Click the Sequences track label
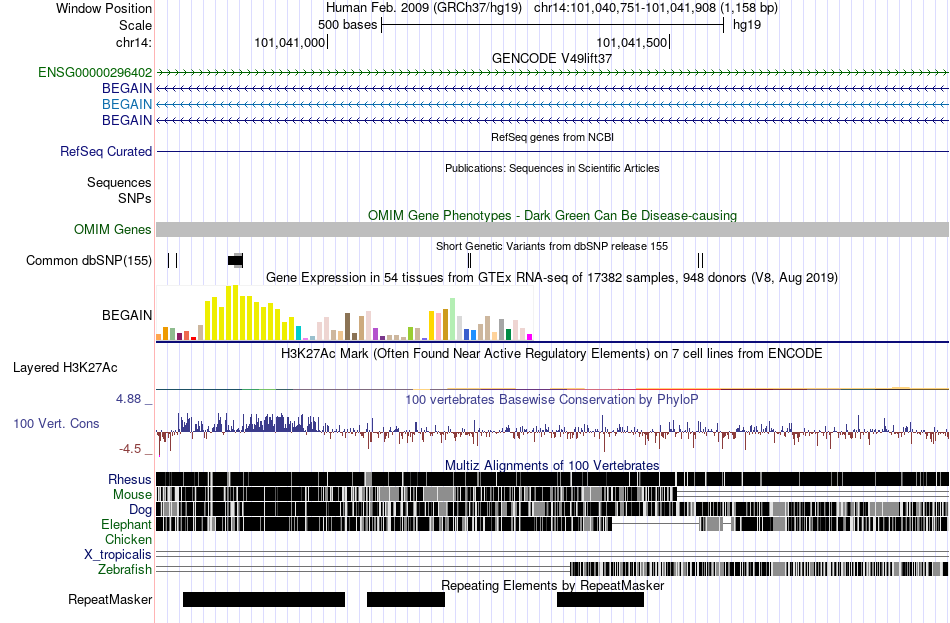Image resolution: width=950 pixels, height=623 pixels. [119, 182]
